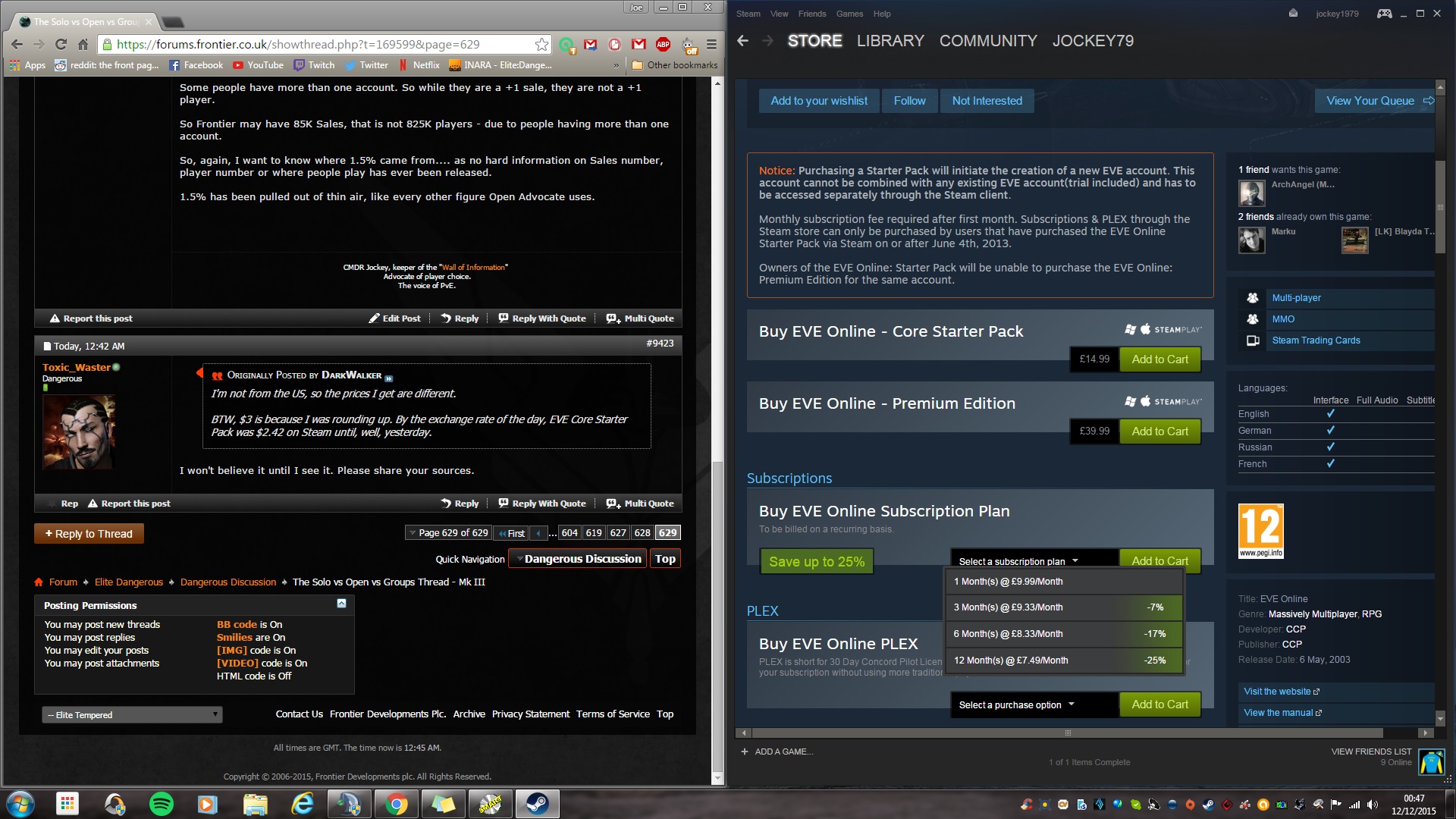Toggle English interface language checkmark
The height and width of the screenshot is (819, 1456).
point(1330,414)
